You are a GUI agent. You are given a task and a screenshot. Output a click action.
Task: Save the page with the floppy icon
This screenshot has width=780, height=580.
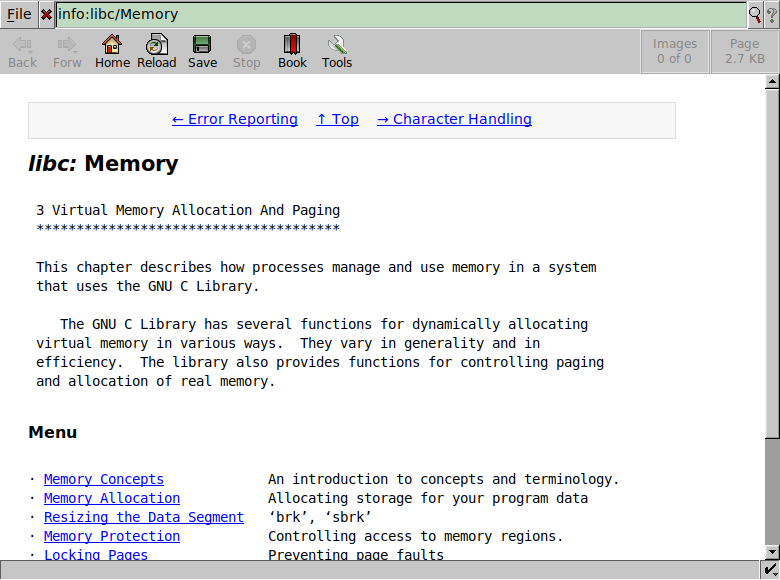click(202, 51)
